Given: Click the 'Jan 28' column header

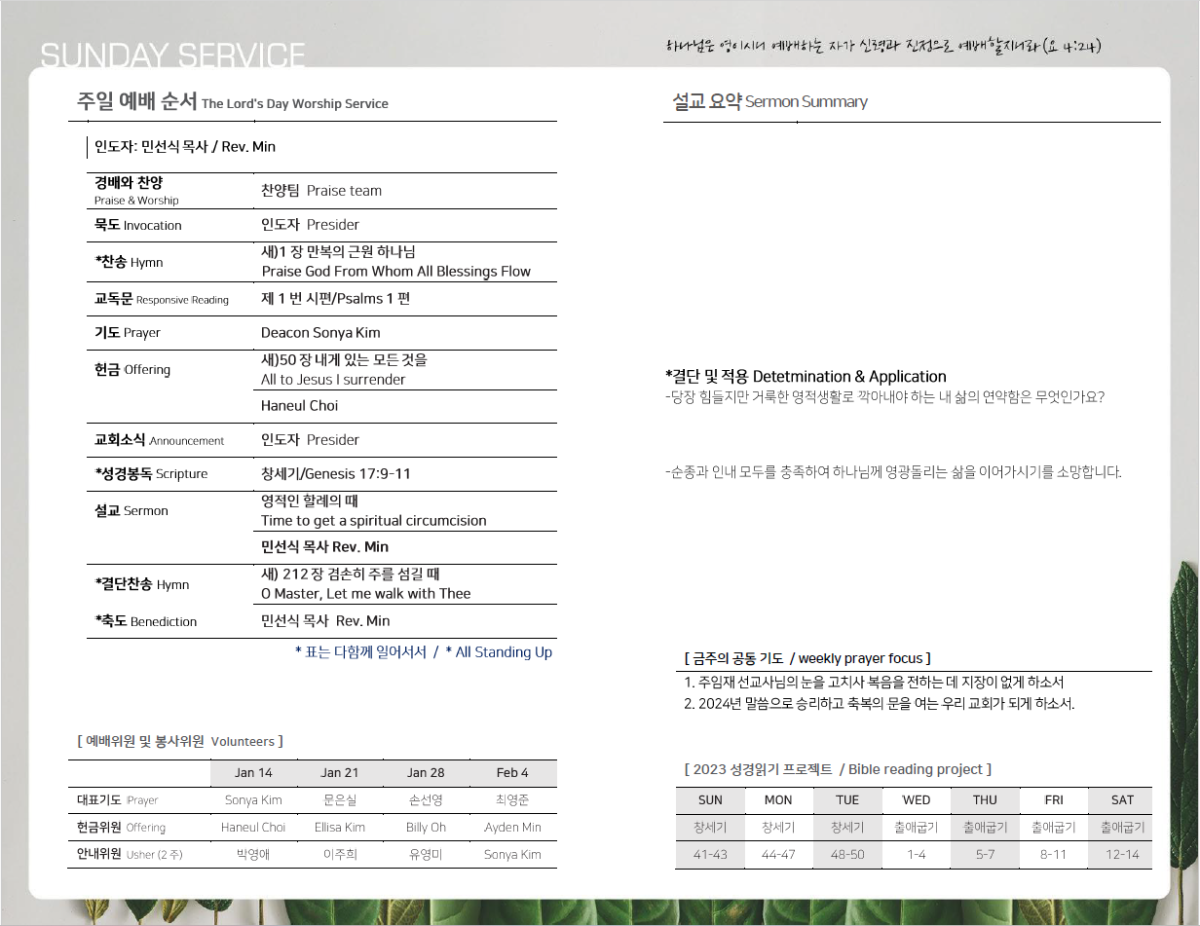Looking at the screenshot, I should click(426, 772).
